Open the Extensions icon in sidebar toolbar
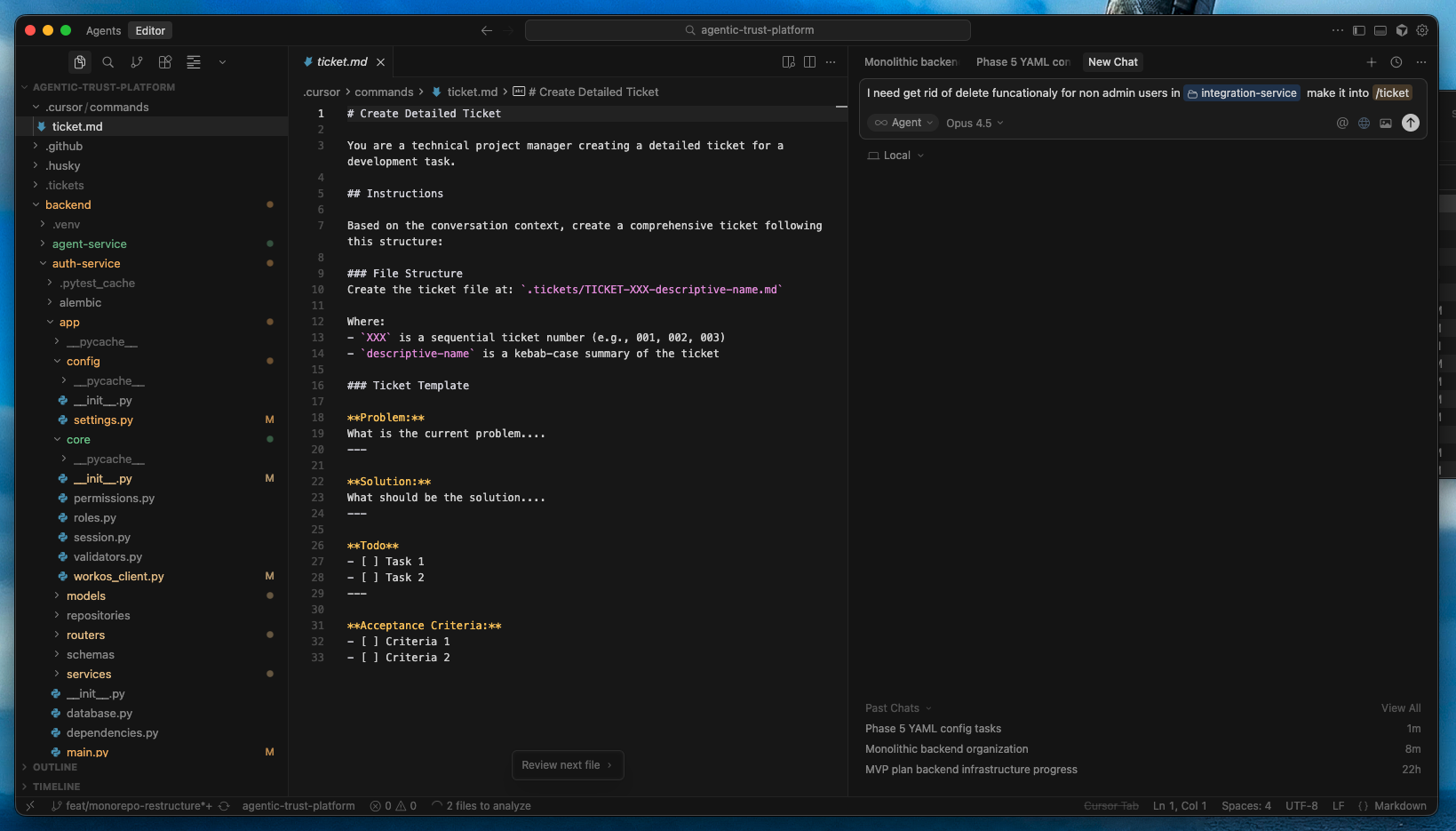 [x=164, y=62]
